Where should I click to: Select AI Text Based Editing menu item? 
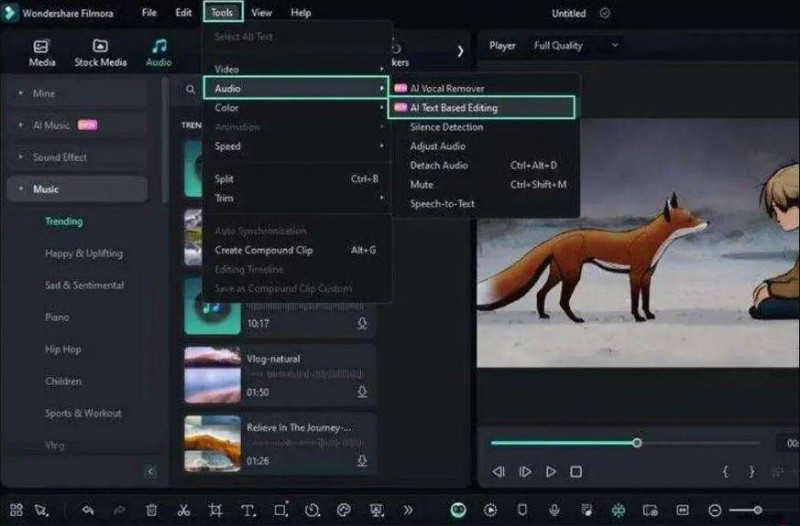pyautogui.click(x=481, y=107)
